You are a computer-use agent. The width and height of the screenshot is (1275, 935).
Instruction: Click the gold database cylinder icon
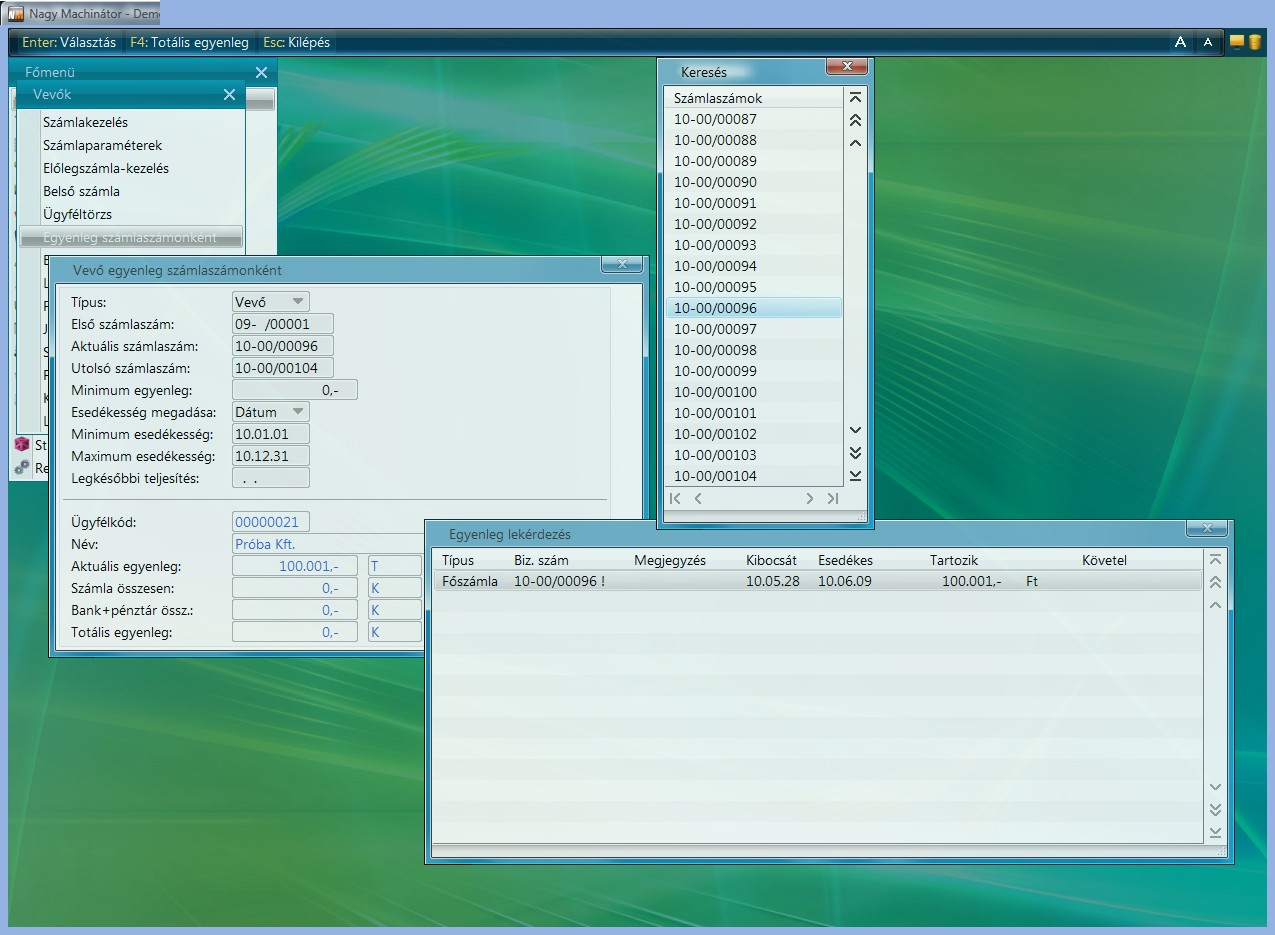(x=1254, y=42)
